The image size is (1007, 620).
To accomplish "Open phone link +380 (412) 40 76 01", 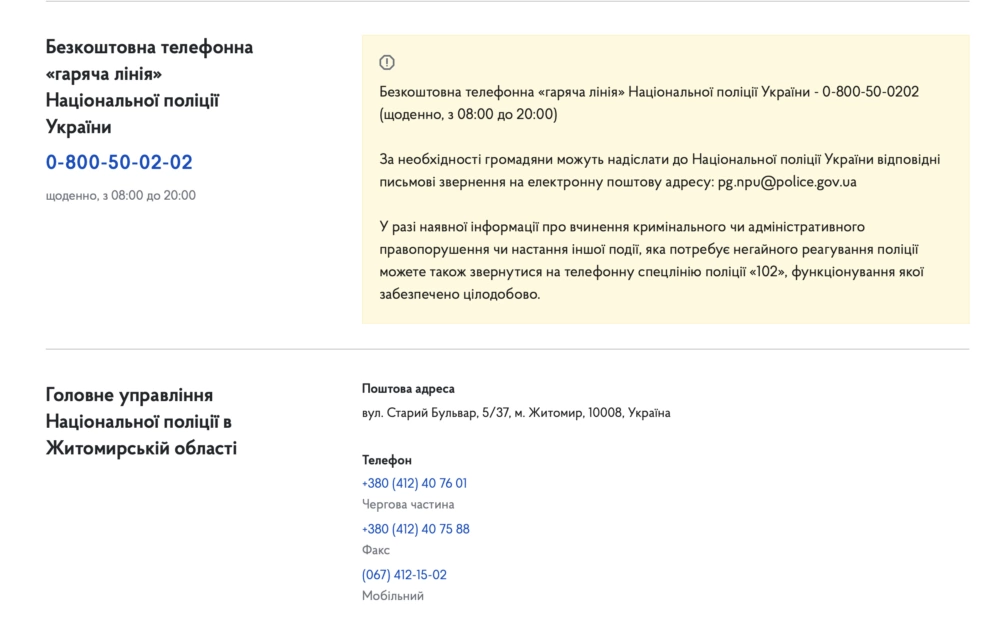I will [x=414, y=483].
